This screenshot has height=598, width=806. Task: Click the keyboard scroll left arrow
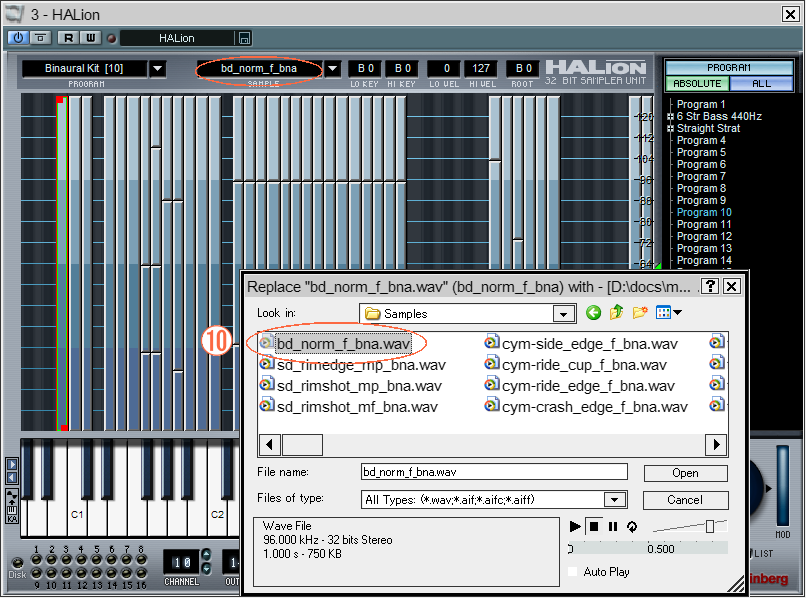click(12, 478)
